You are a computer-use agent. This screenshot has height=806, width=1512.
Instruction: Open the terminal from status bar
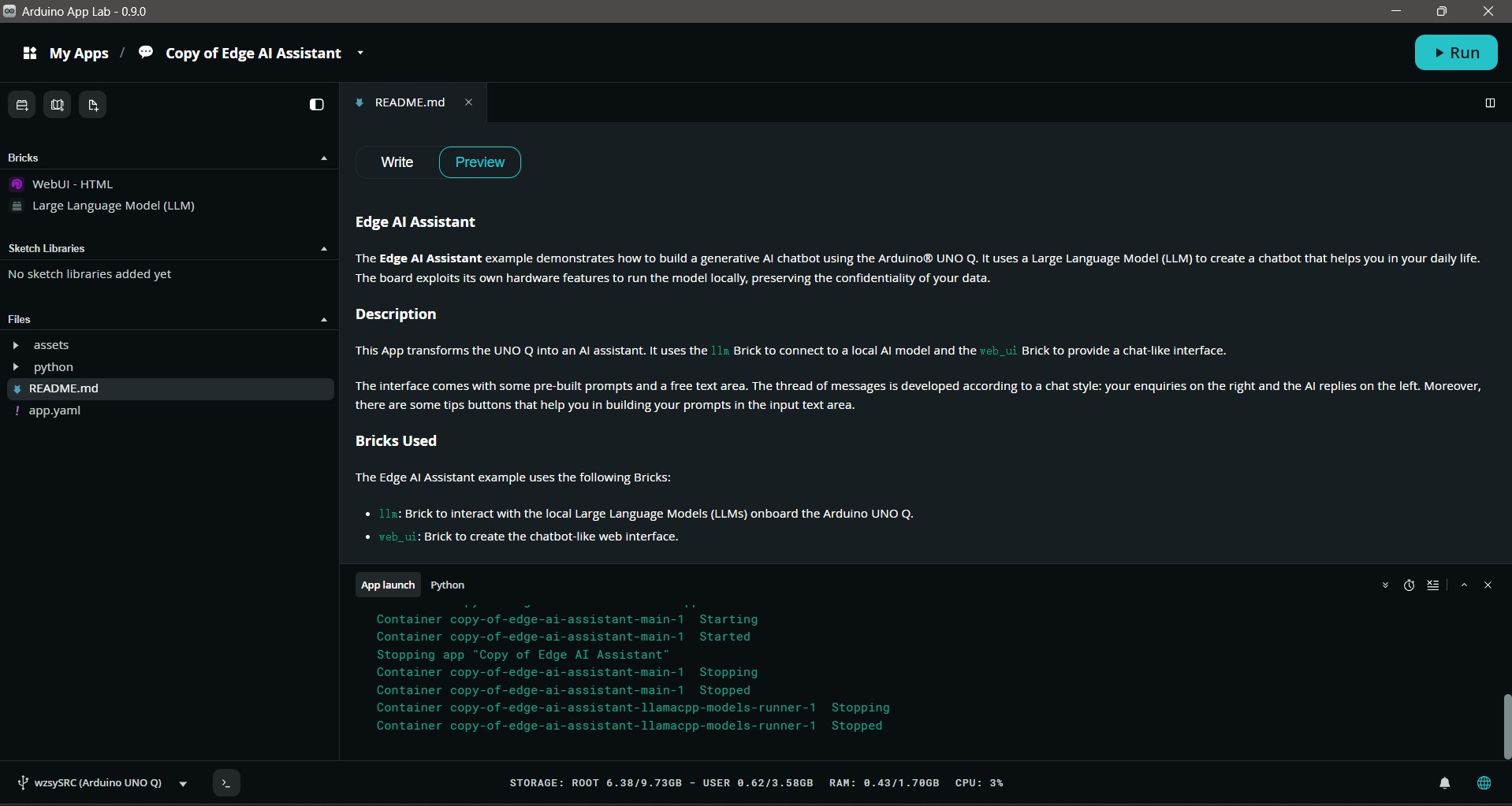click(x=226, y=783)
